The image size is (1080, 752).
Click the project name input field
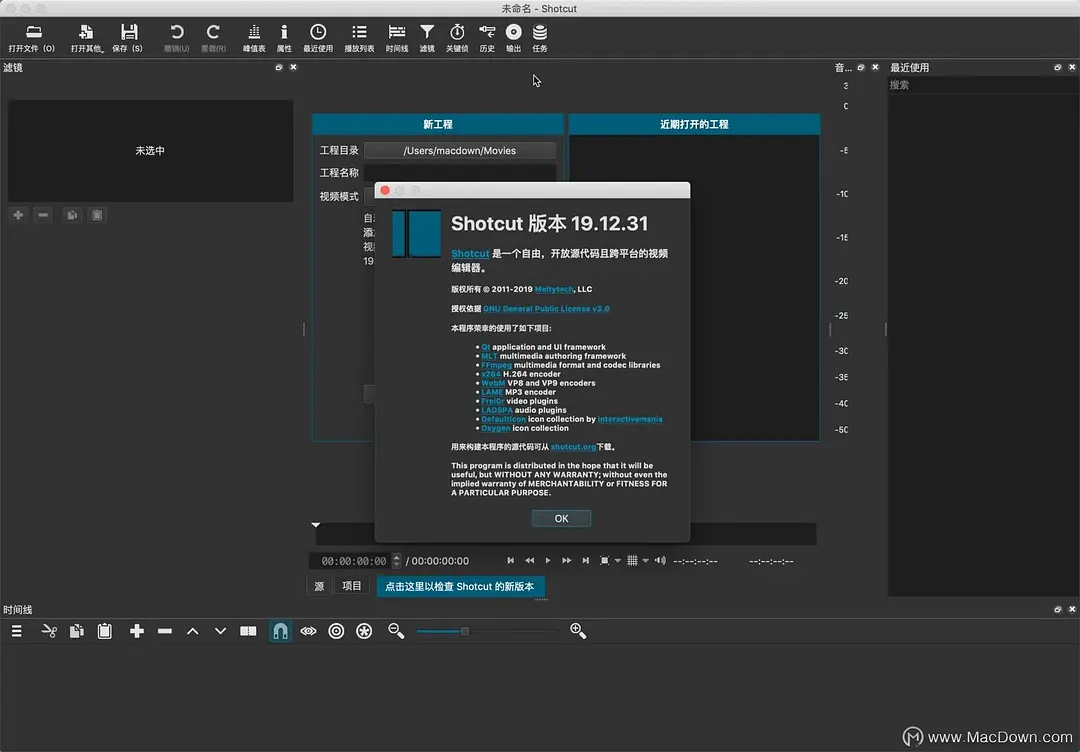click(459, 172)
